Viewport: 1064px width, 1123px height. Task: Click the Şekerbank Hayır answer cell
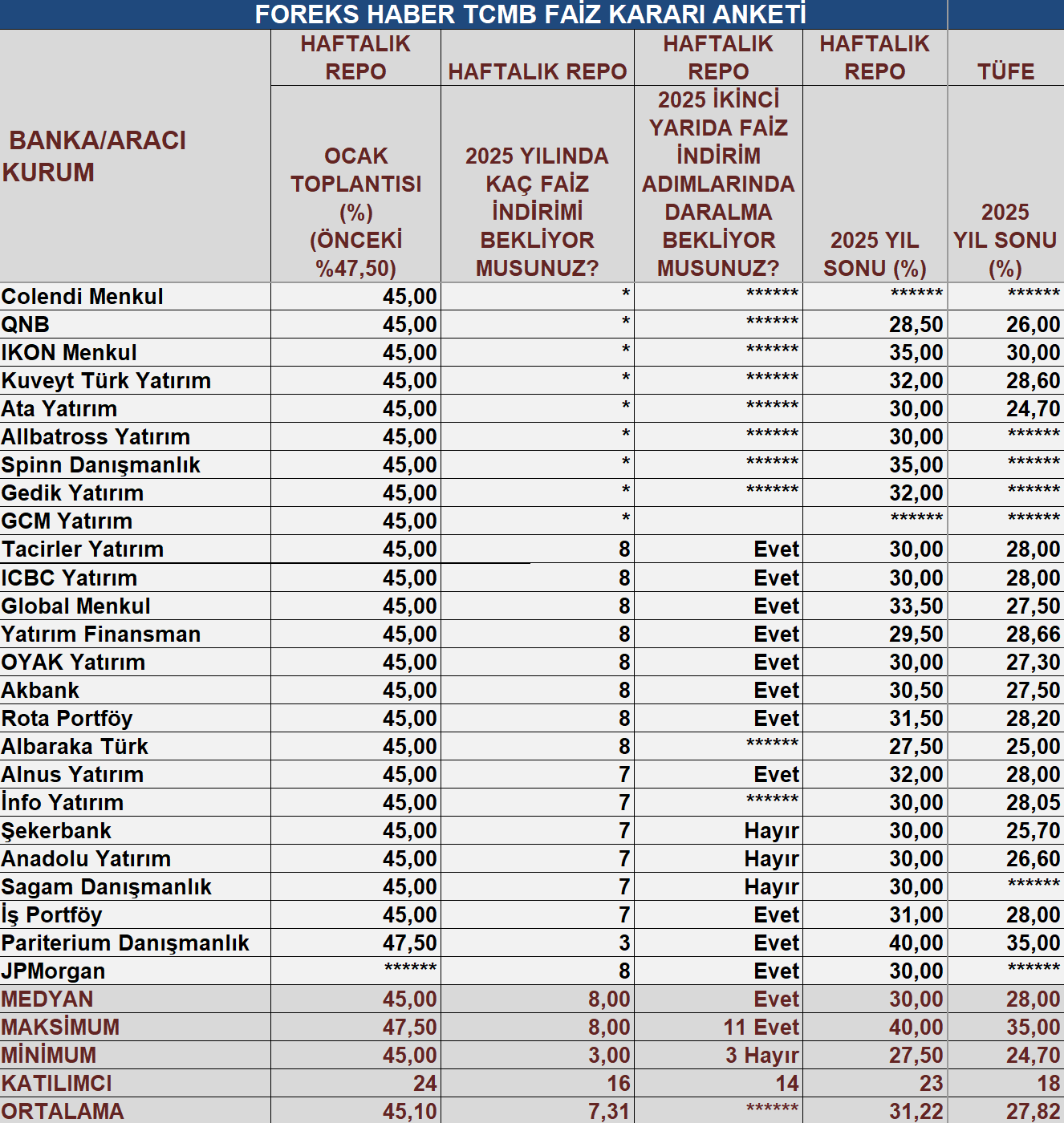(771, 831)
